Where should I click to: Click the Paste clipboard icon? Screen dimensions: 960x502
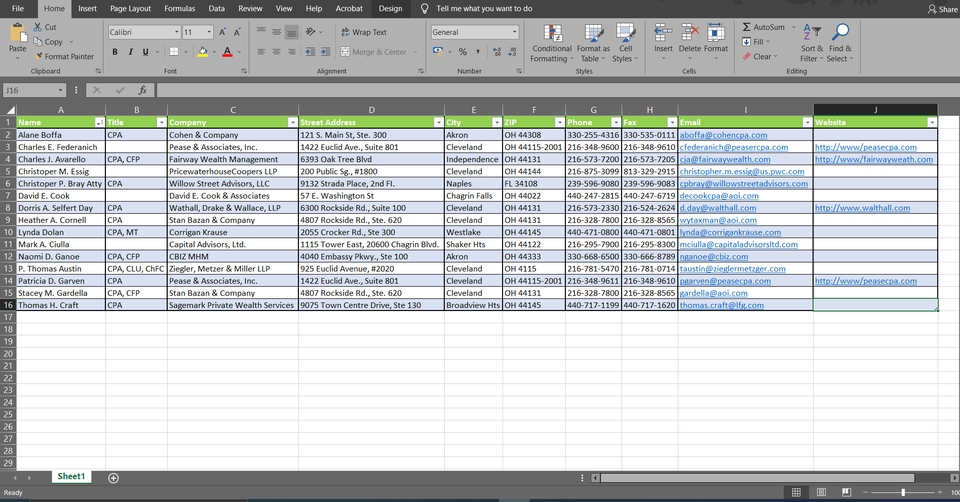(x=18, y=32)
